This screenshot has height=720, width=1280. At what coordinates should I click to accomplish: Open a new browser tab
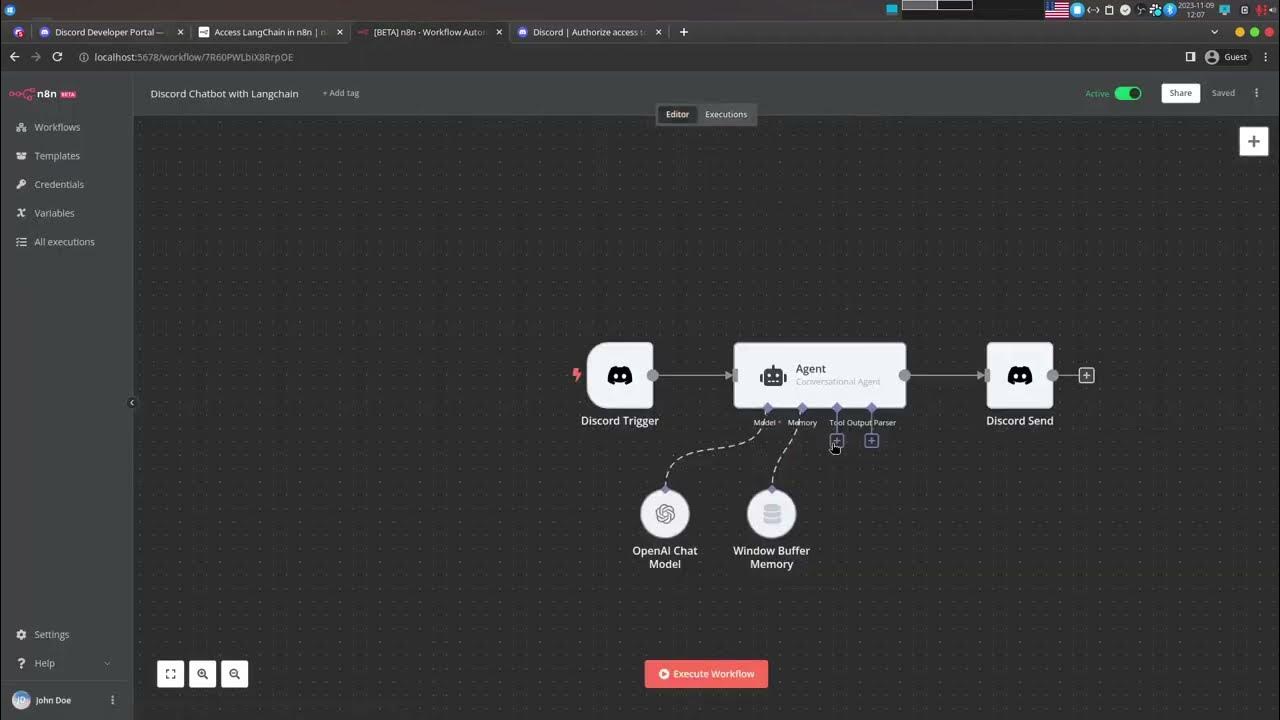[x=684, y=32]
